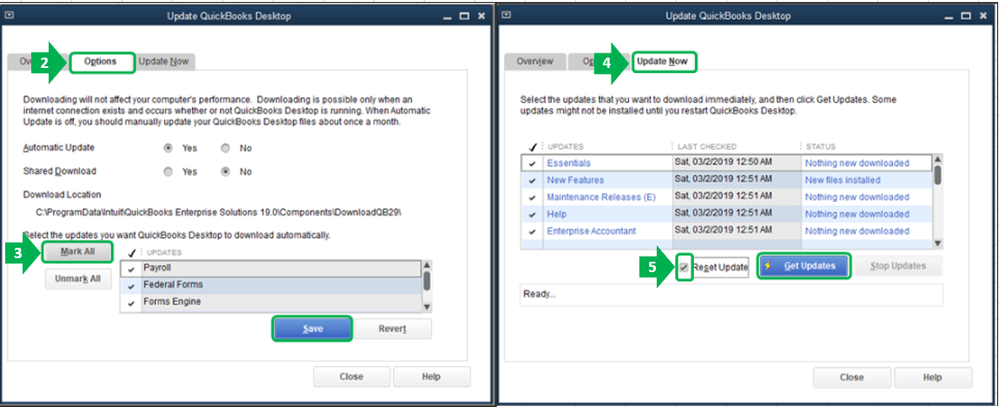Open the Overview tab in left window
This screenshot has height=407, width=999.
[25, 62]
